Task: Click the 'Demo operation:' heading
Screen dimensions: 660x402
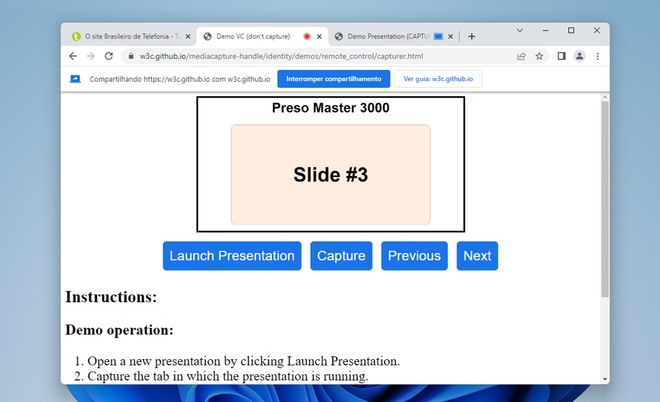Action: click(x=119, y=330)
